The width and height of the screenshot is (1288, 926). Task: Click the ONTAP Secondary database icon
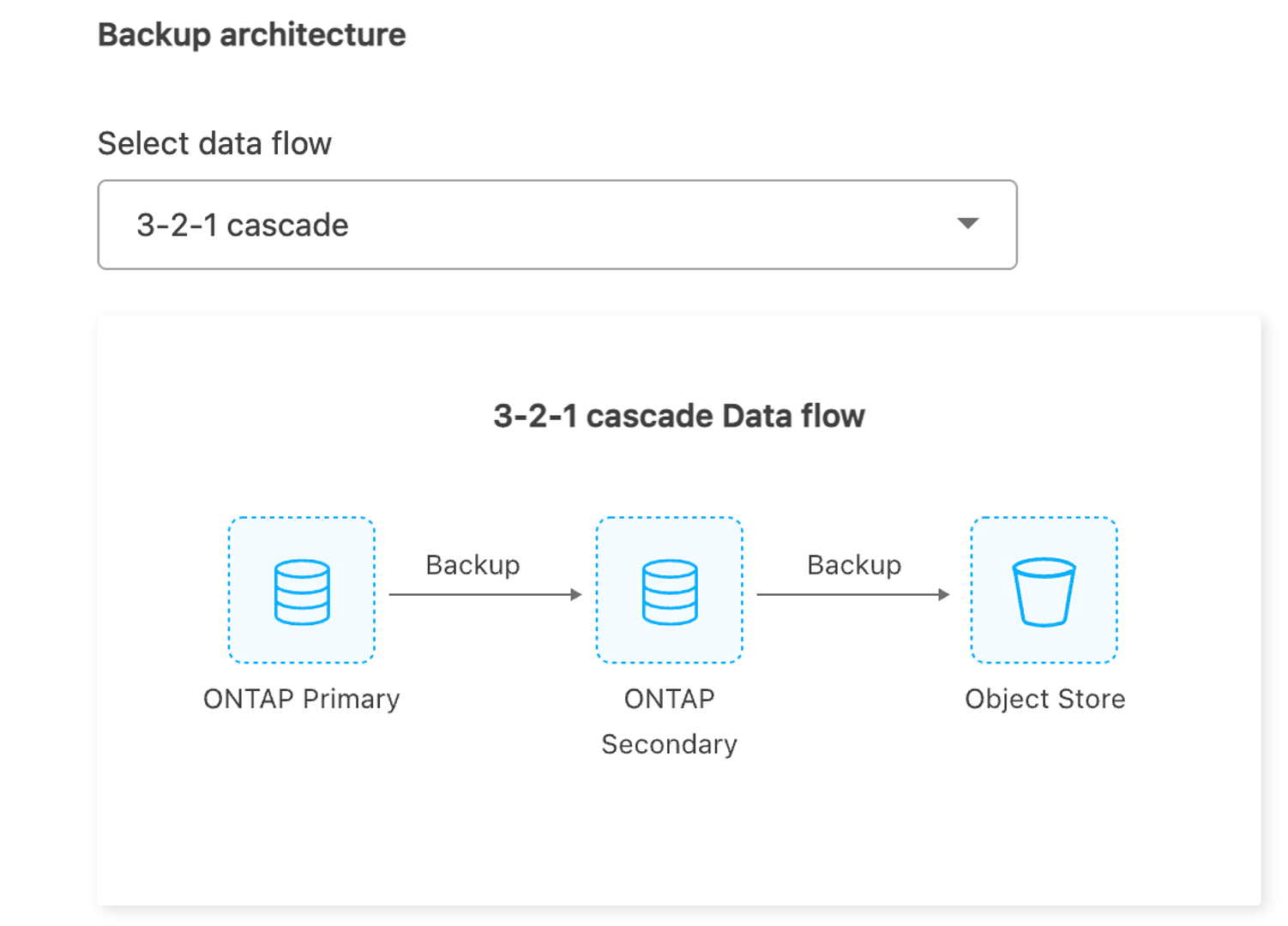coord(670,591)
